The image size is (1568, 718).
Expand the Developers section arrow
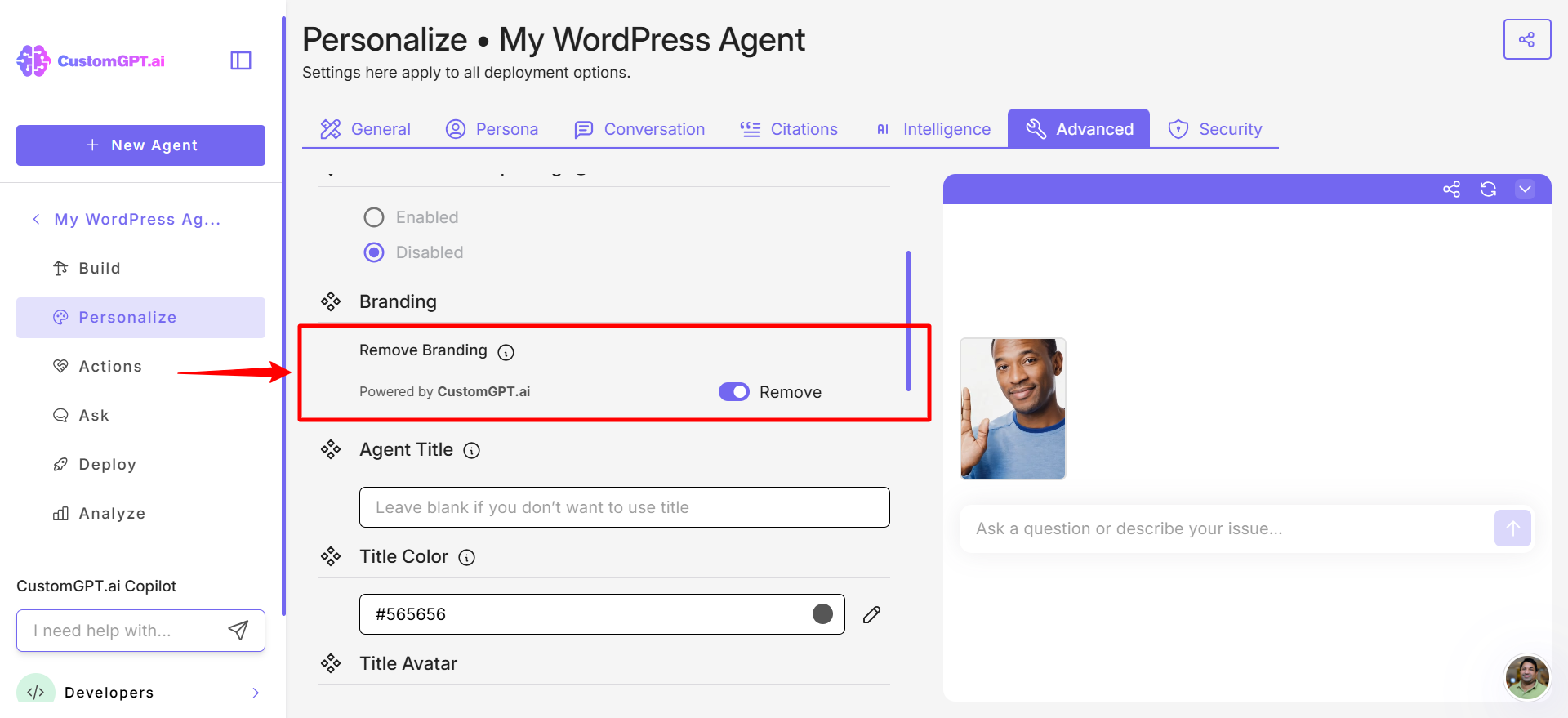point(256,693)
